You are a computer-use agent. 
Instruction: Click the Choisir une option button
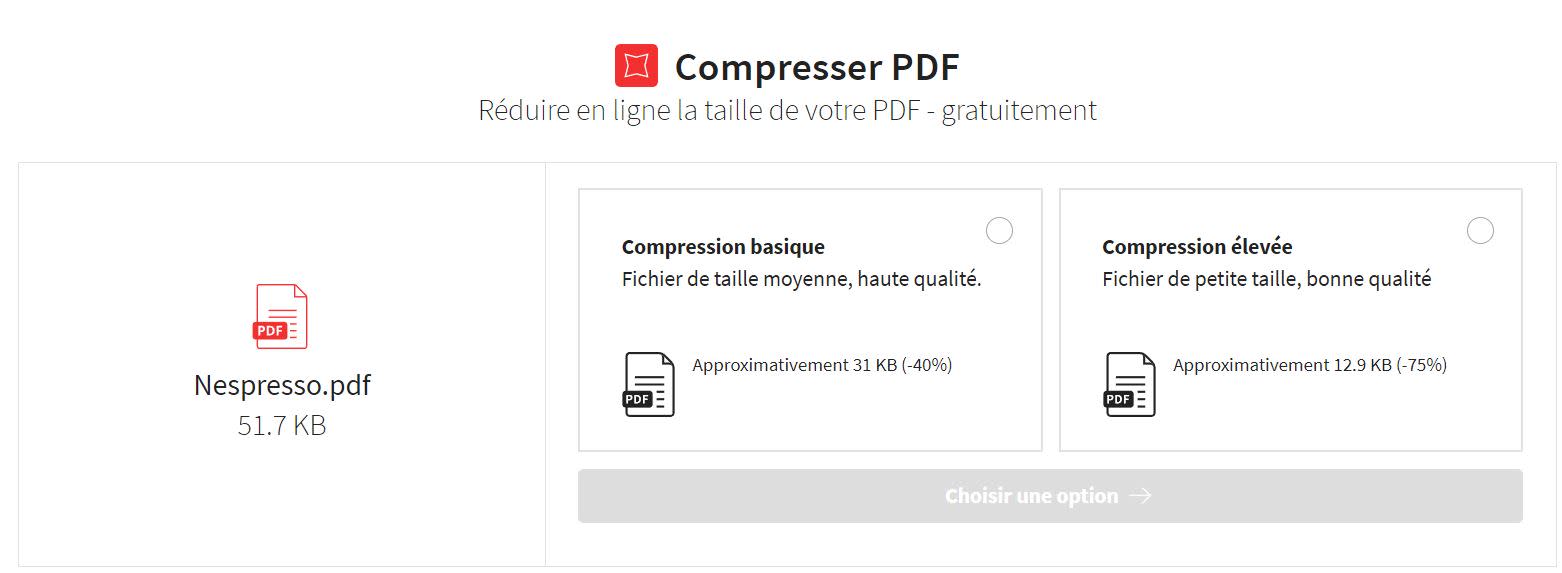click(x=1050, y=496)
